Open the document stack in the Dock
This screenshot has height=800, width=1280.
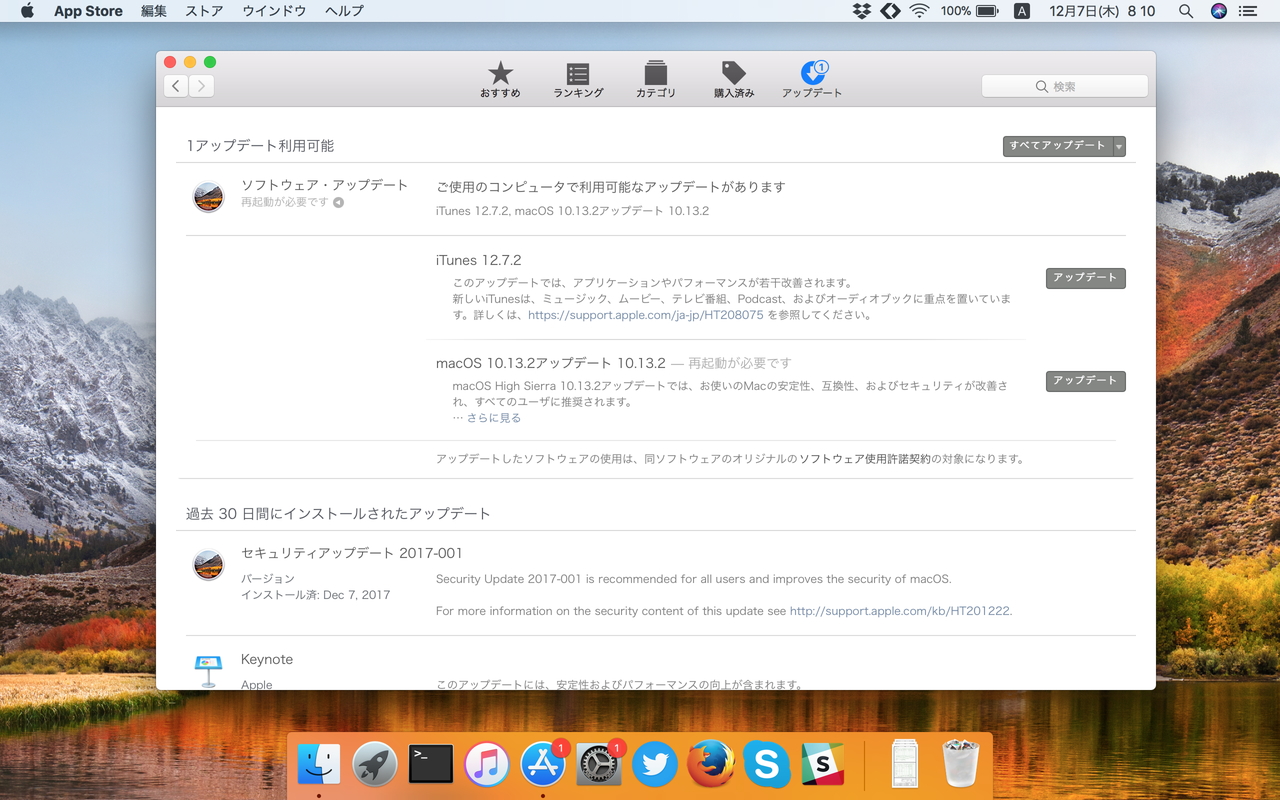tap(905, 765)
